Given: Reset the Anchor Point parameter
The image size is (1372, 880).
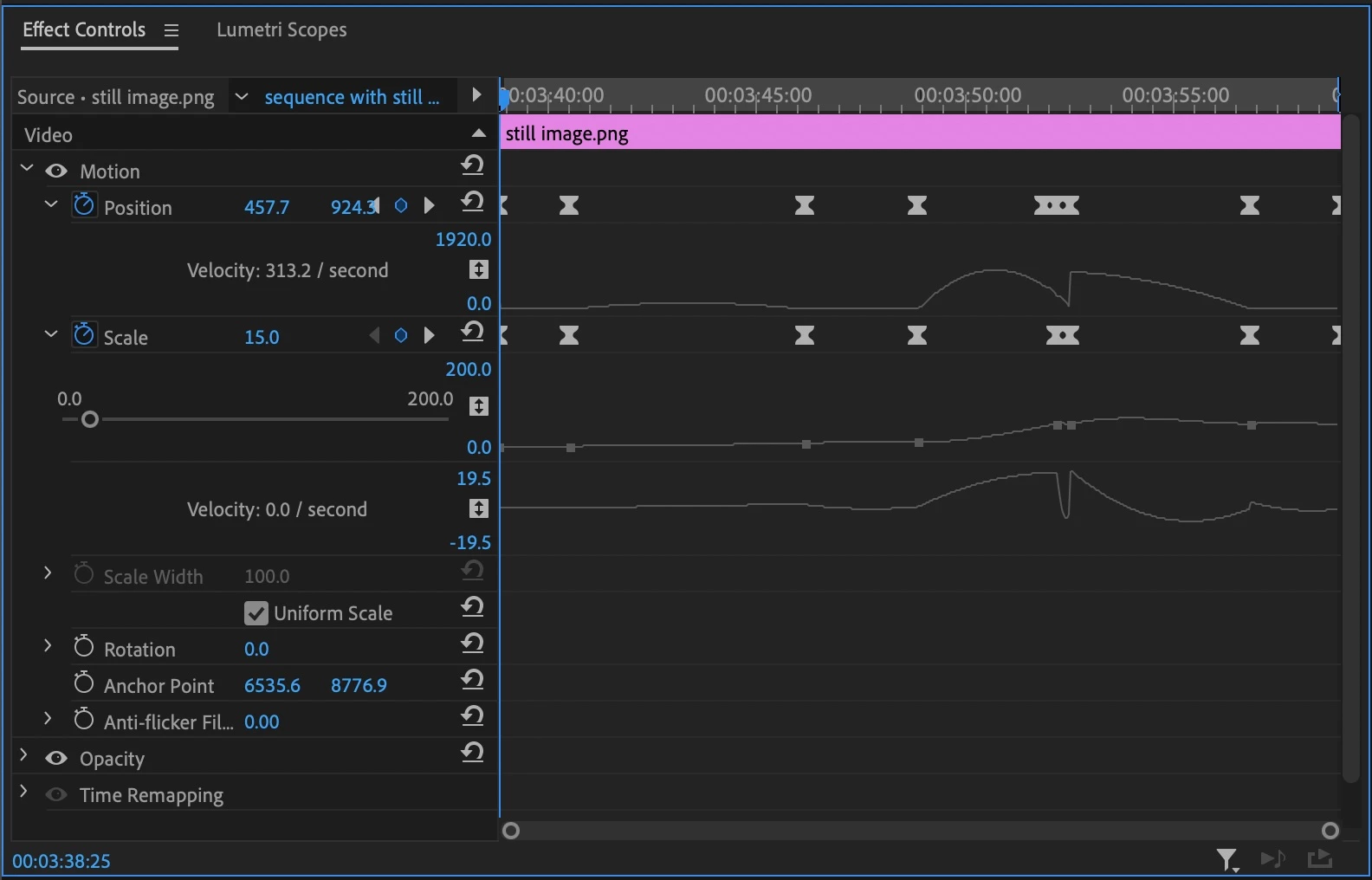Looking at the screenshot, I should tap(473, 679).
